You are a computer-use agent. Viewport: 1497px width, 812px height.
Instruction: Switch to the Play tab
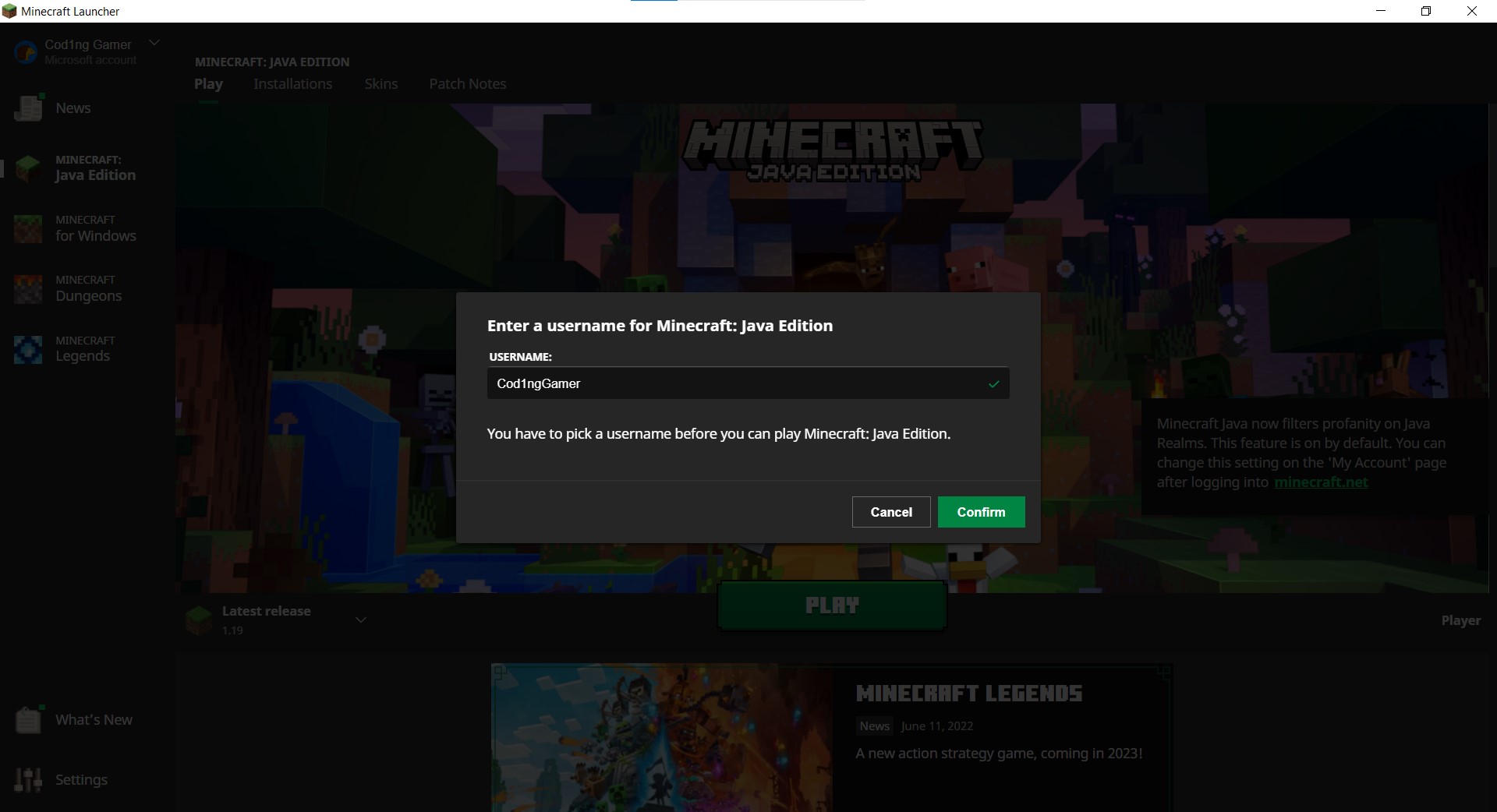point(208,84)
